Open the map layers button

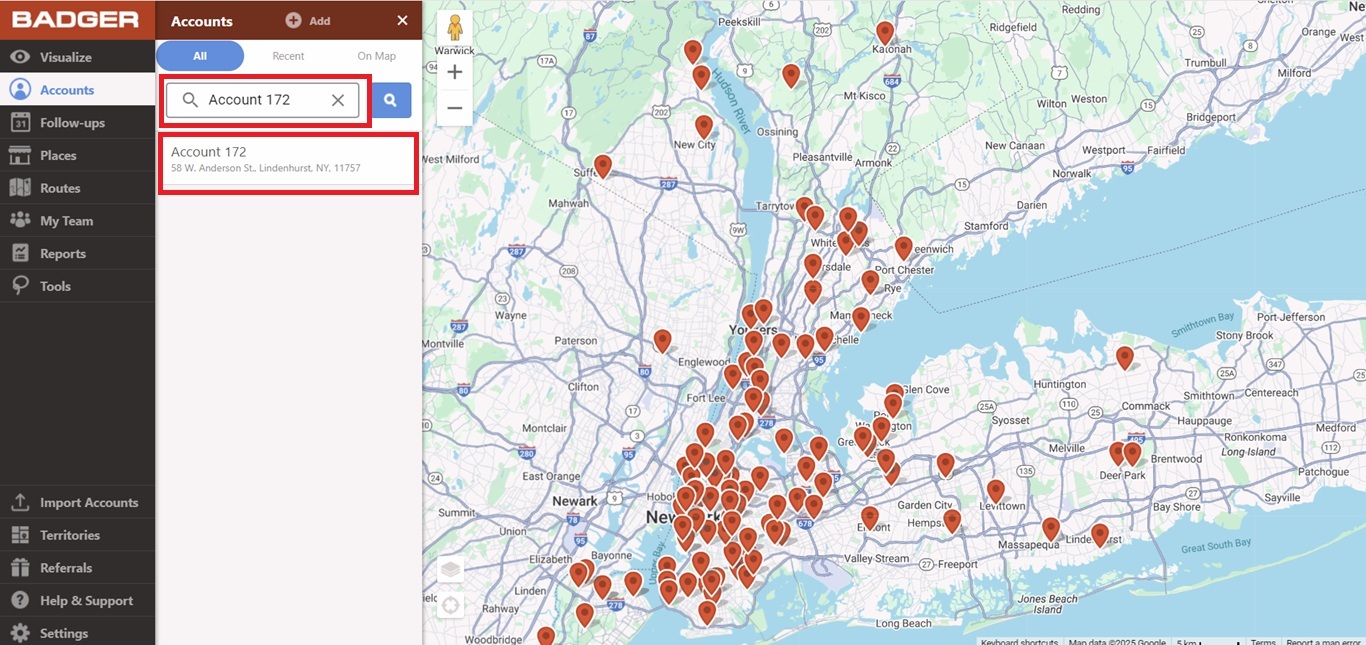[x=451, y=570]
